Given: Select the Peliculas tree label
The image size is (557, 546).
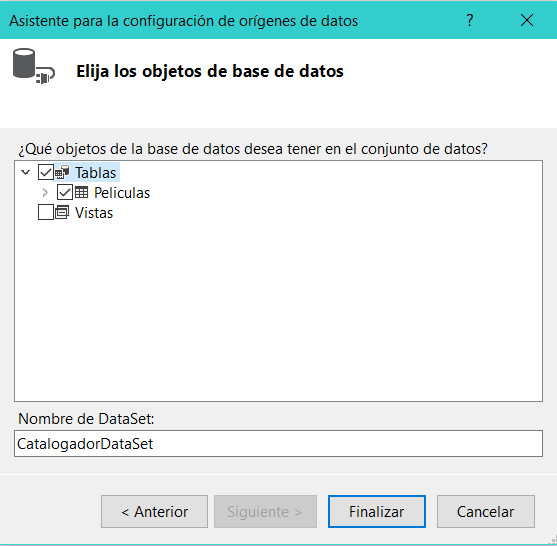Looking at the screenshot, I should click(x=122, y=193).
